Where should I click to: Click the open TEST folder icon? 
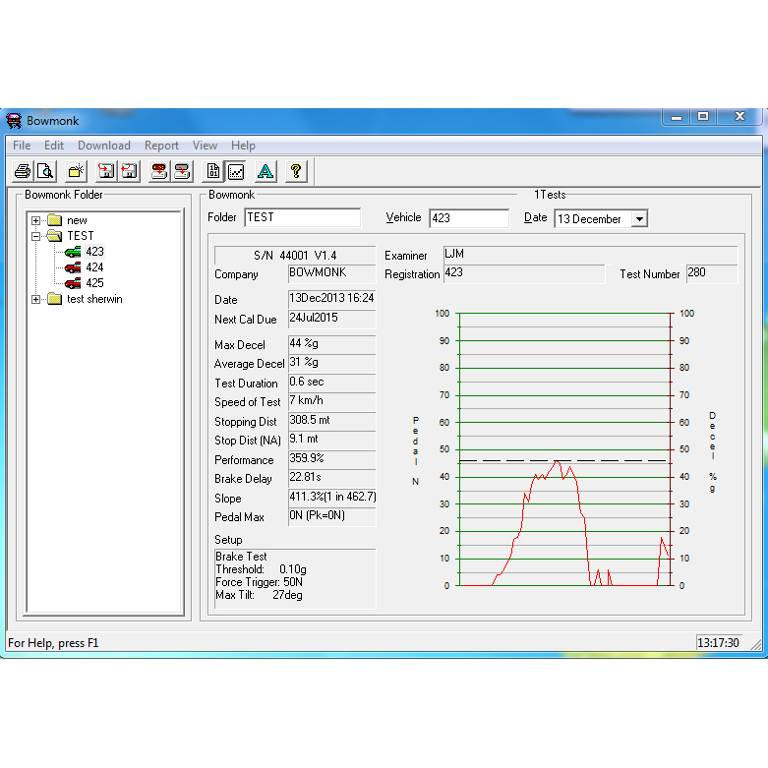coord(54,236)
